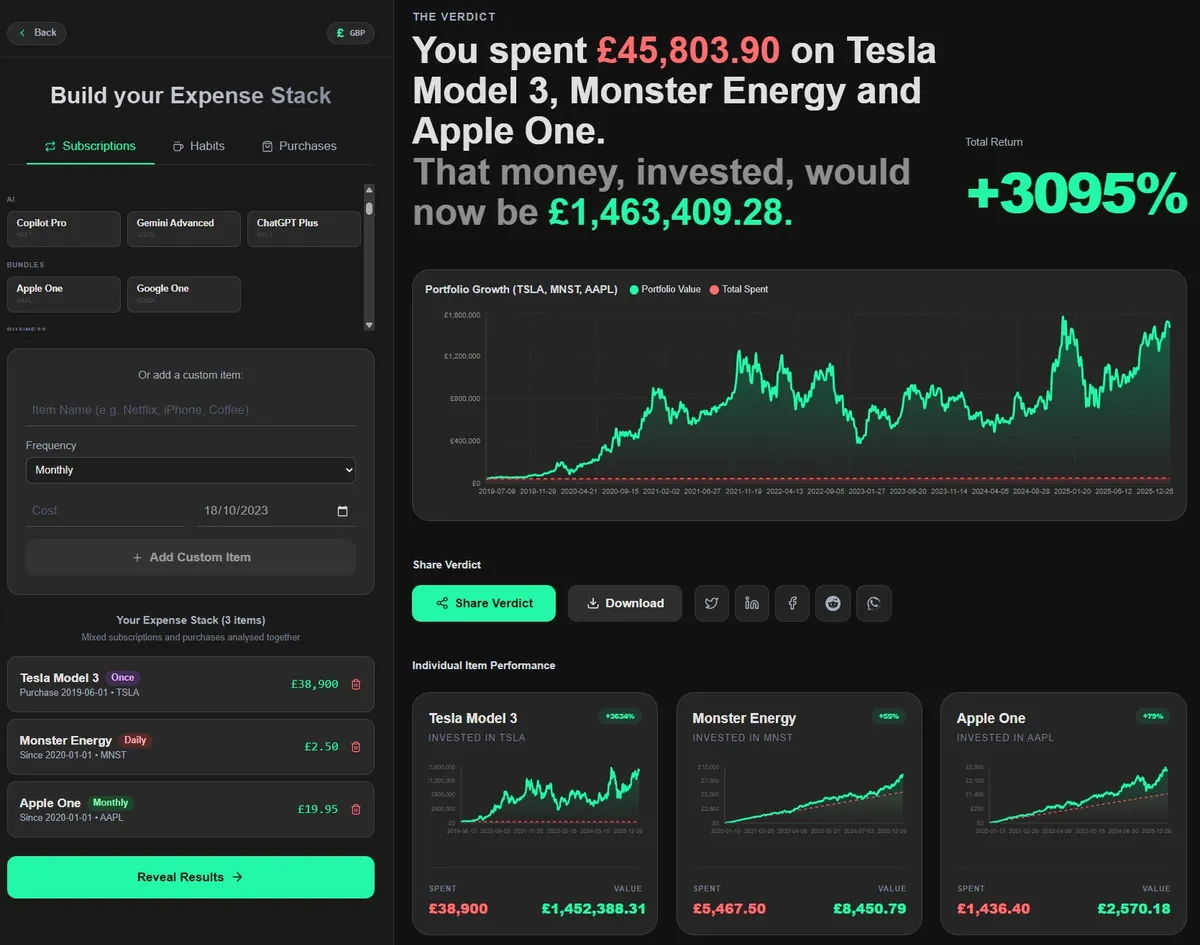1200x945 pixels.
Task: Share verdict on Twitter
Action: click(x=711, y=603)
